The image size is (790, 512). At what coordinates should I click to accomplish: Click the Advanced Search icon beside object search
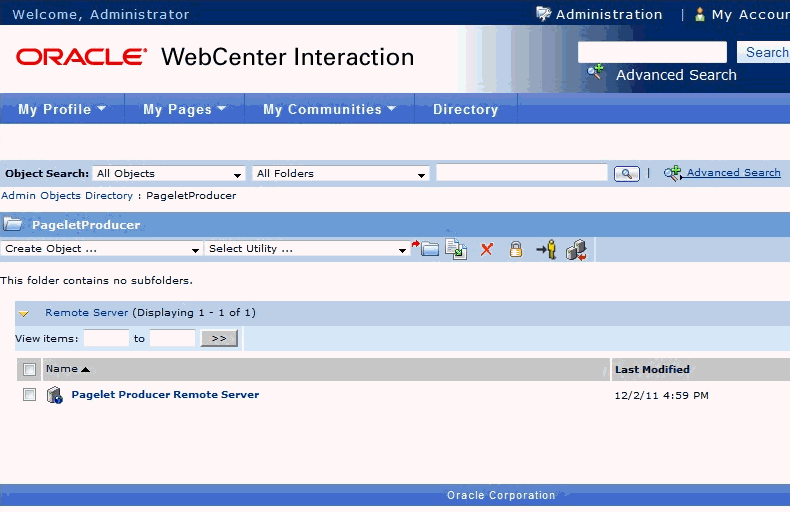[673, 173]
